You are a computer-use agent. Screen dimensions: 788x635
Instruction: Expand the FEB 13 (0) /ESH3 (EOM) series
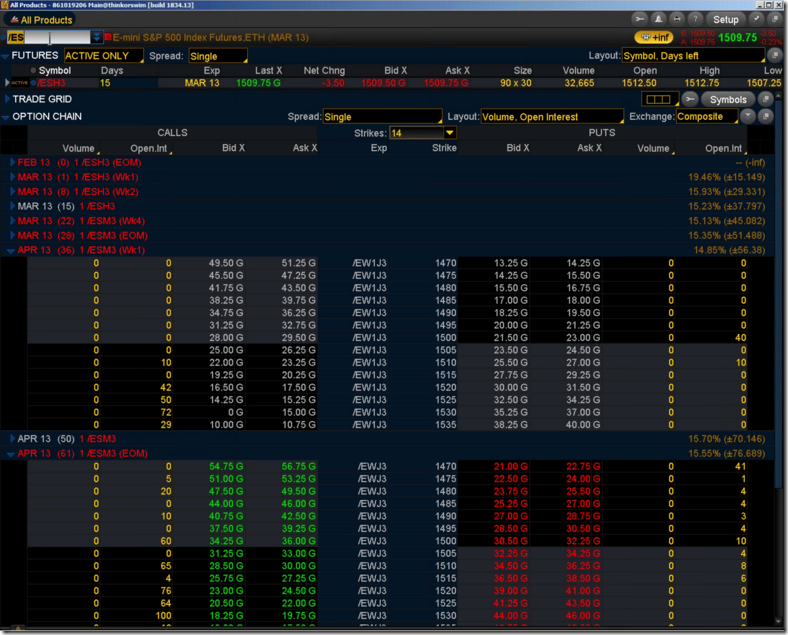(x=13, y=162)
